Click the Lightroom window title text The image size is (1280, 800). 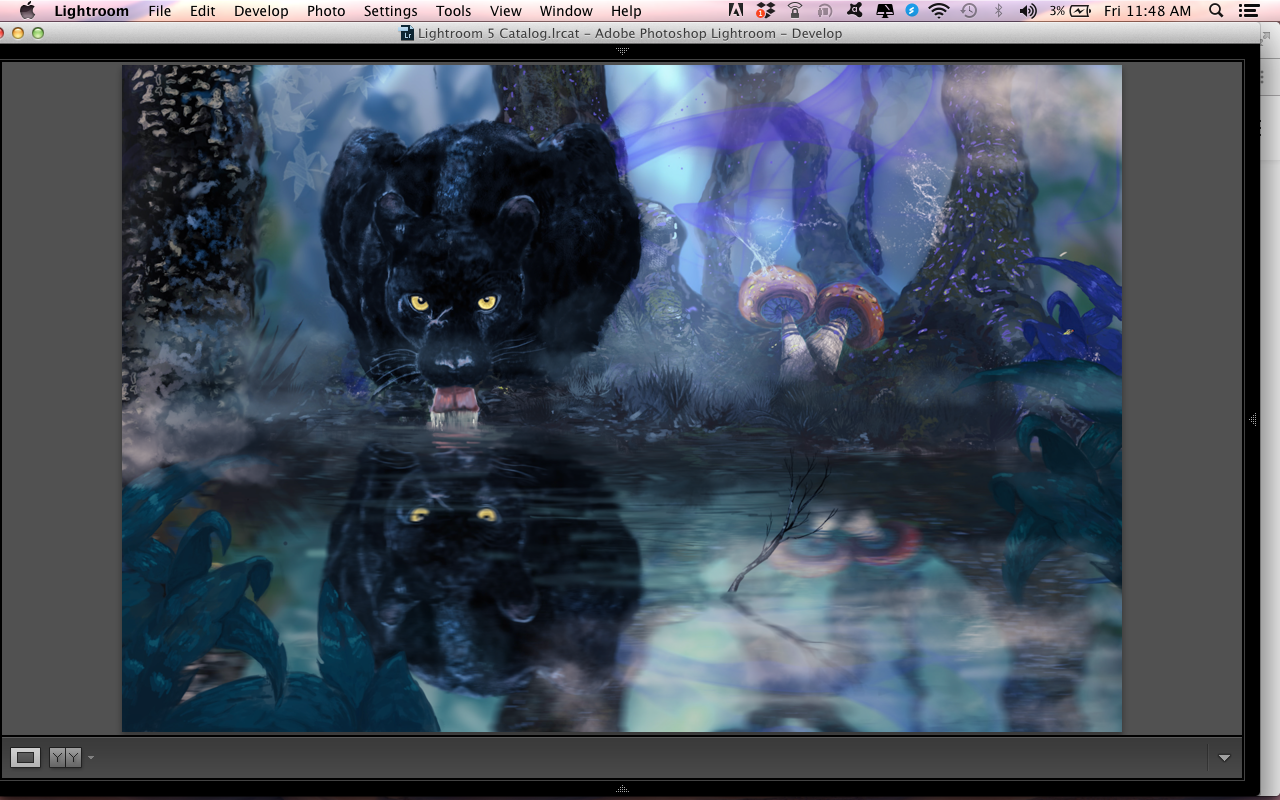630,33
